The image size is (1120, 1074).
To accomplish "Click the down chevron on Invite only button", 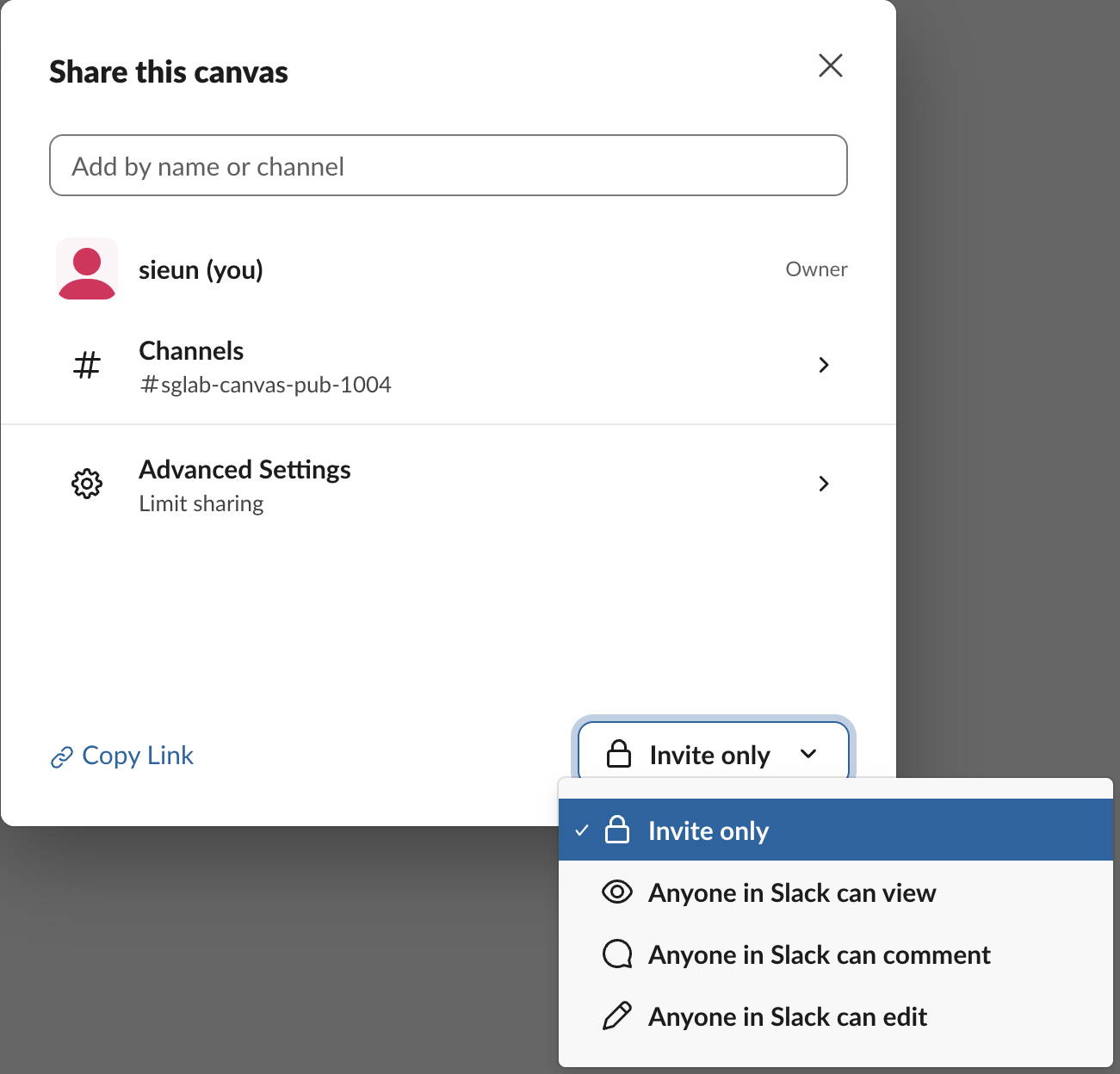I will click(808, 754).
